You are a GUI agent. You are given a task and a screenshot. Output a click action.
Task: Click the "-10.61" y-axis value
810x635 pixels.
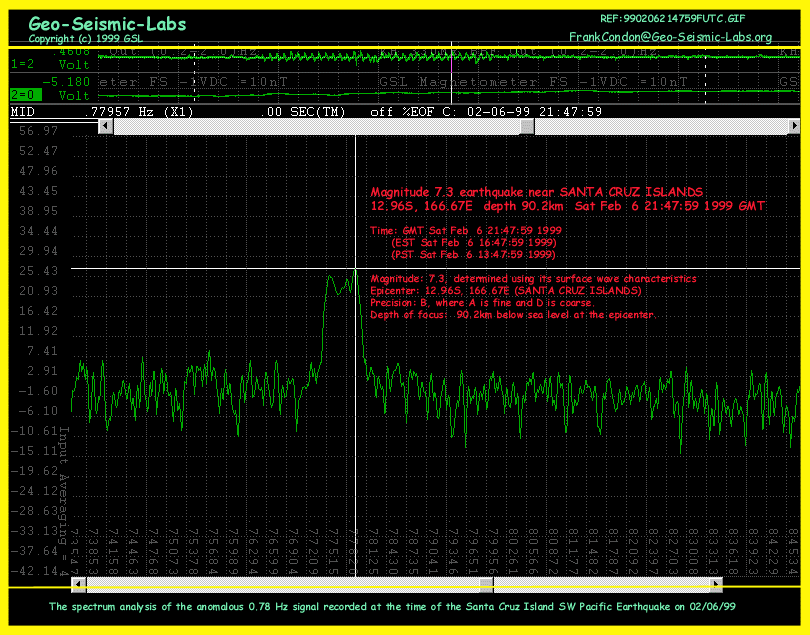click(35, 431)
